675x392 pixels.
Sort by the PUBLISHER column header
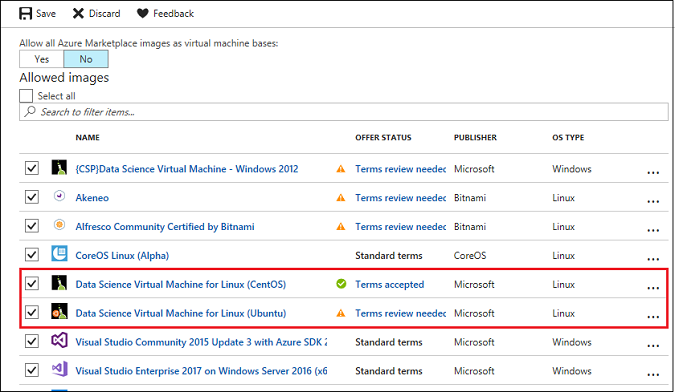475,137
